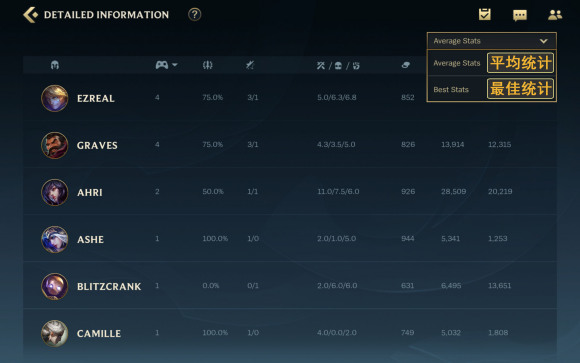
Task: Open Blitzcrank champion row
Action: (x=290, y=285)
